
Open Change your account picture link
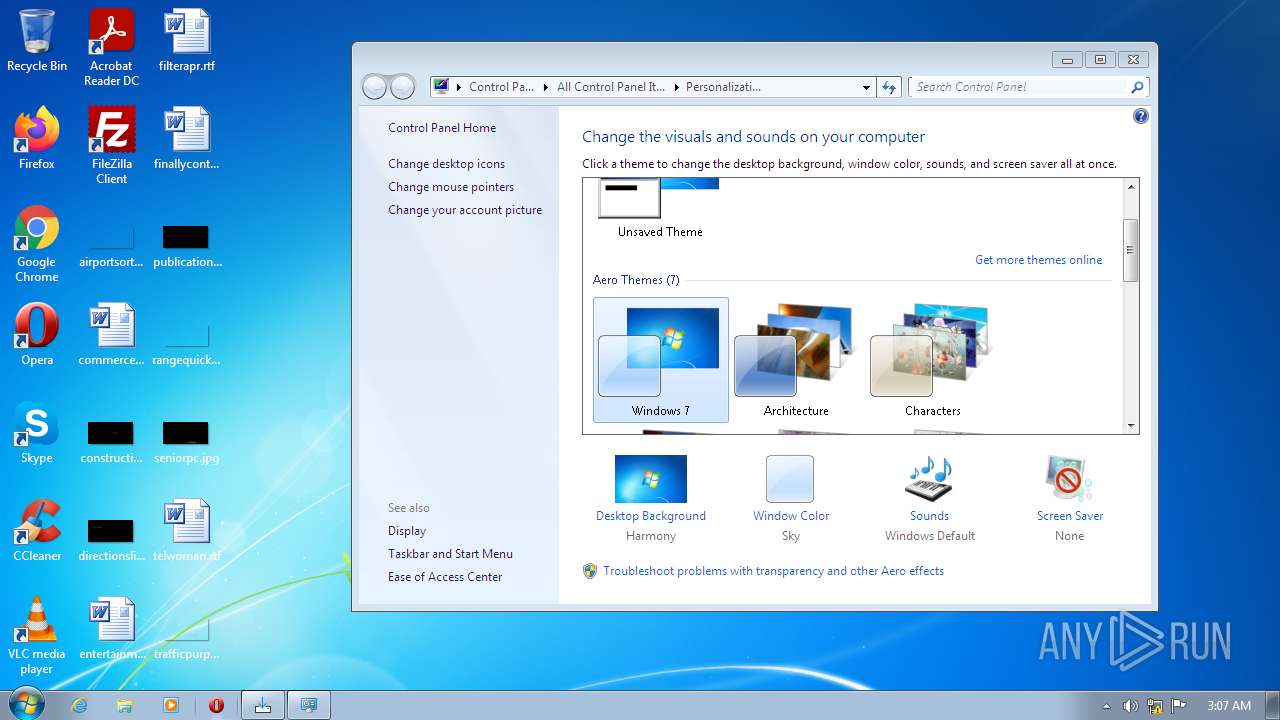tap(465, 210)
